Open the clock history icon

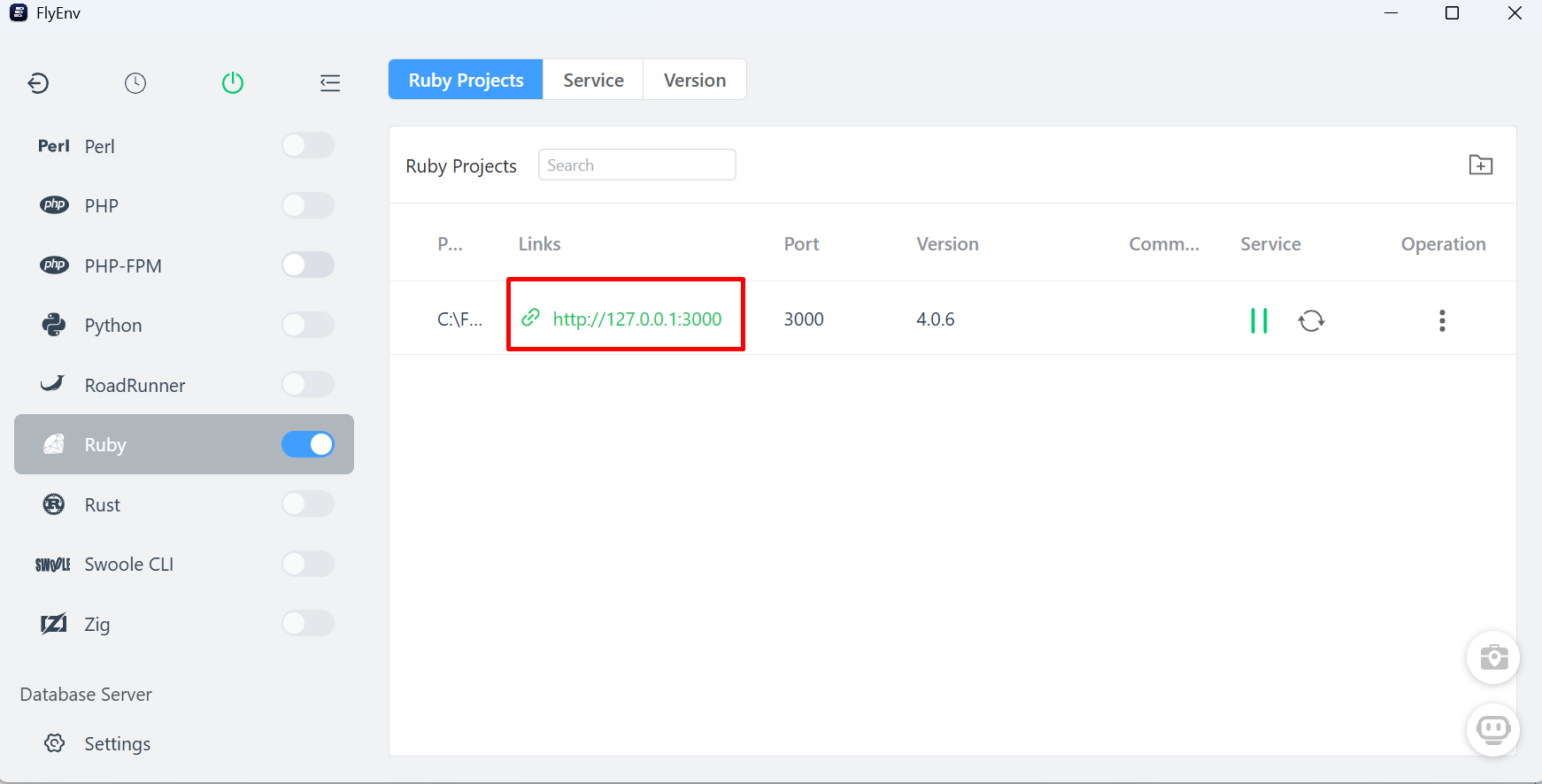tap(135, 83)
